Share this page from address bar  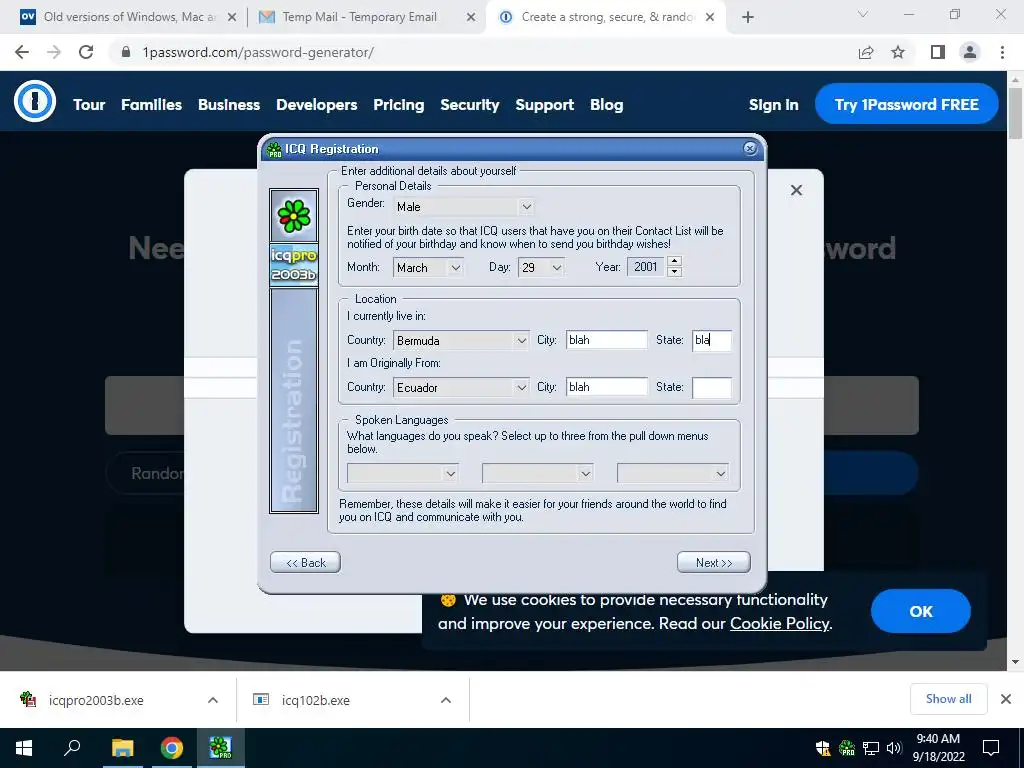pos(866,52)
